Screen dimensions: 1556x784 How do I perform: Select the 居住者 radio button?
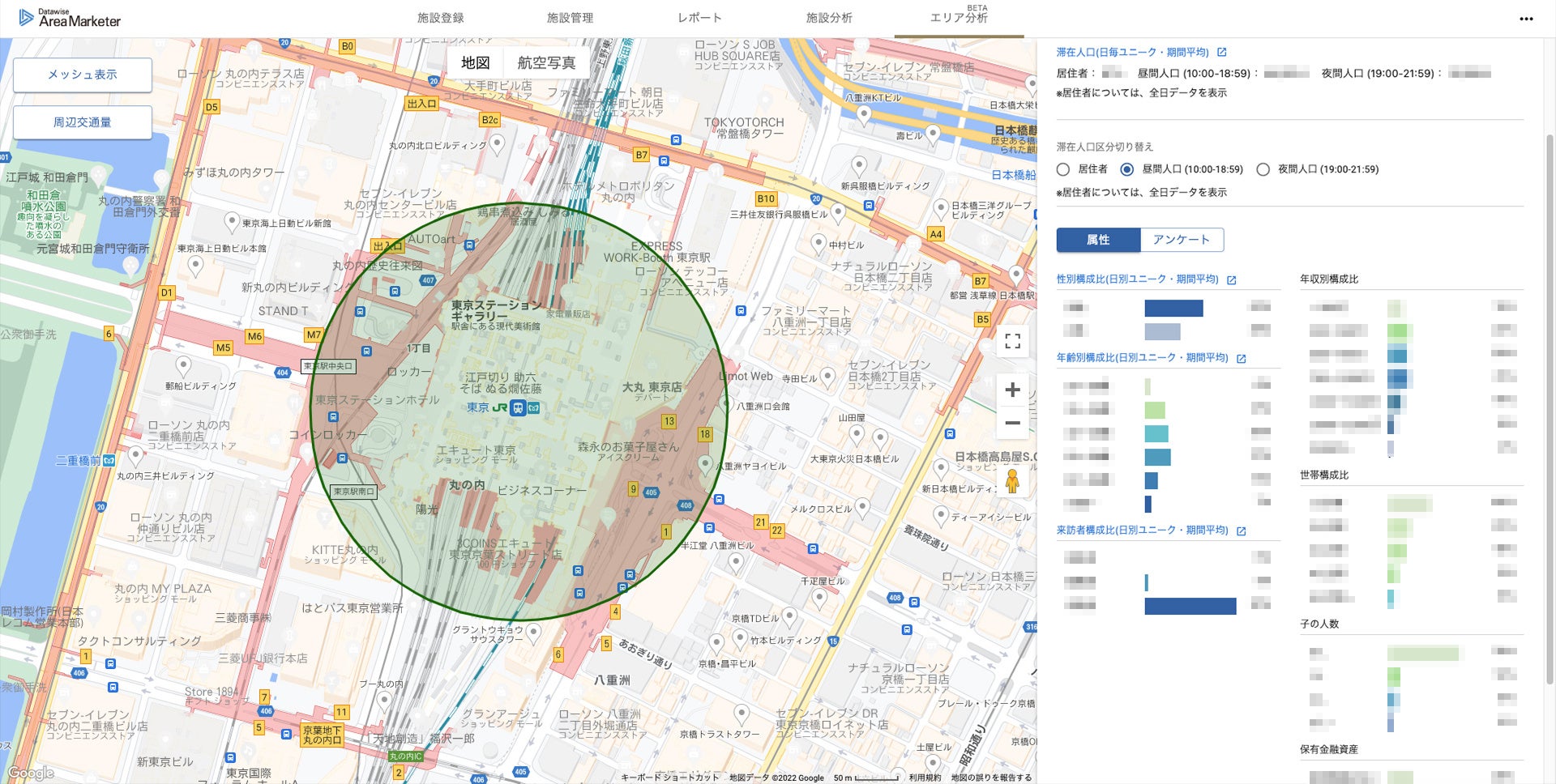(1063, 169)
